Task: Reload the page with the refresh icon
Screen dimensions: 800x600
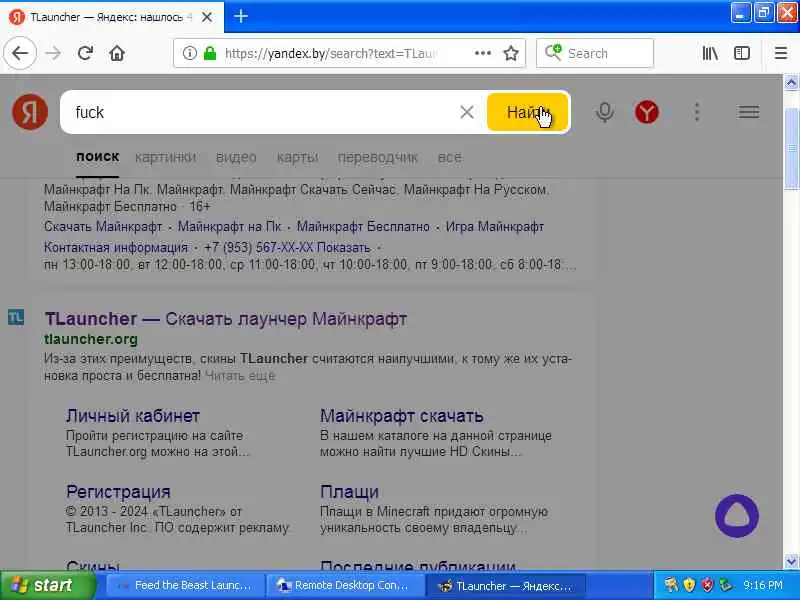Action: [85, 53]
